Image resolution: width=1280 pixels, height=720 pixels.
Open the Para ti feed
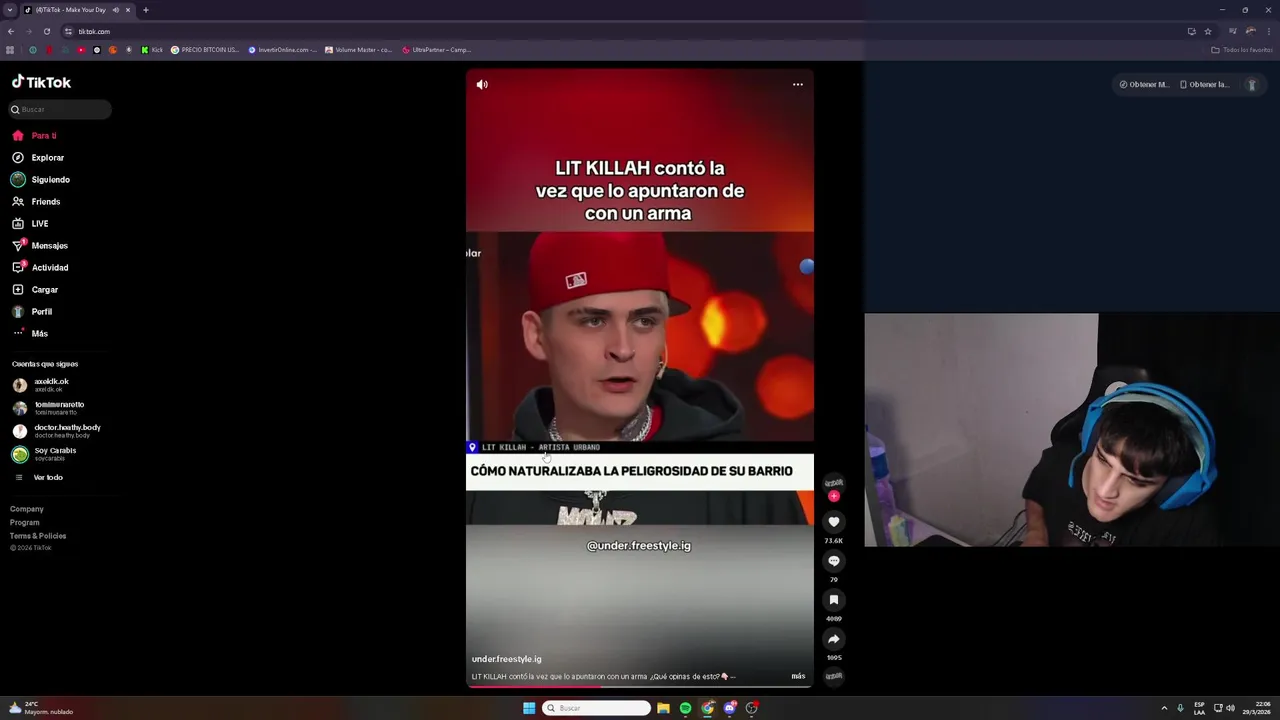pyautogui.click(x=34, y=135)
